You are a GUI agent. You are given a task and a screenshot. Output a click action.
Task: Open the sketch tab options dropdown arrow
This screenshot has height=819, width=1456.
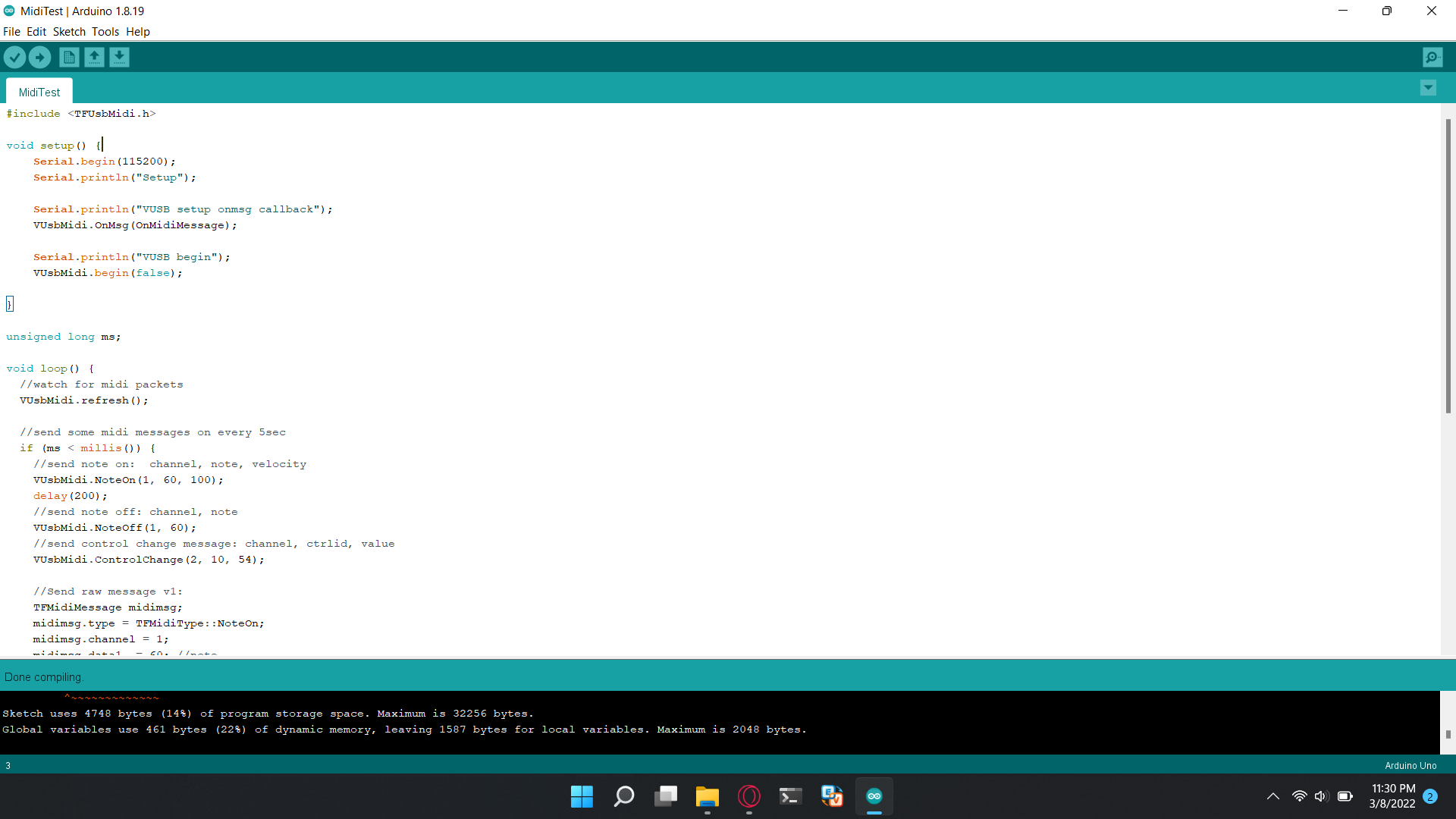(x=1429, y=88)
